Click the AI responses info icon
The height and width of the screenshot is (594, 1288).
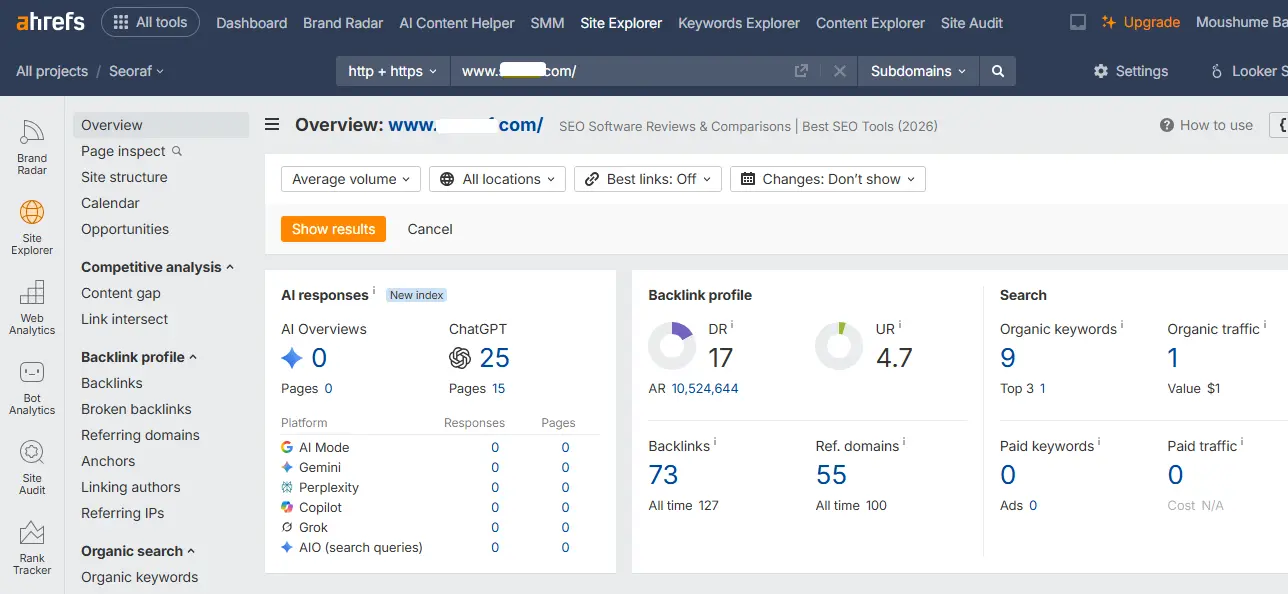(x=374, y=291)
